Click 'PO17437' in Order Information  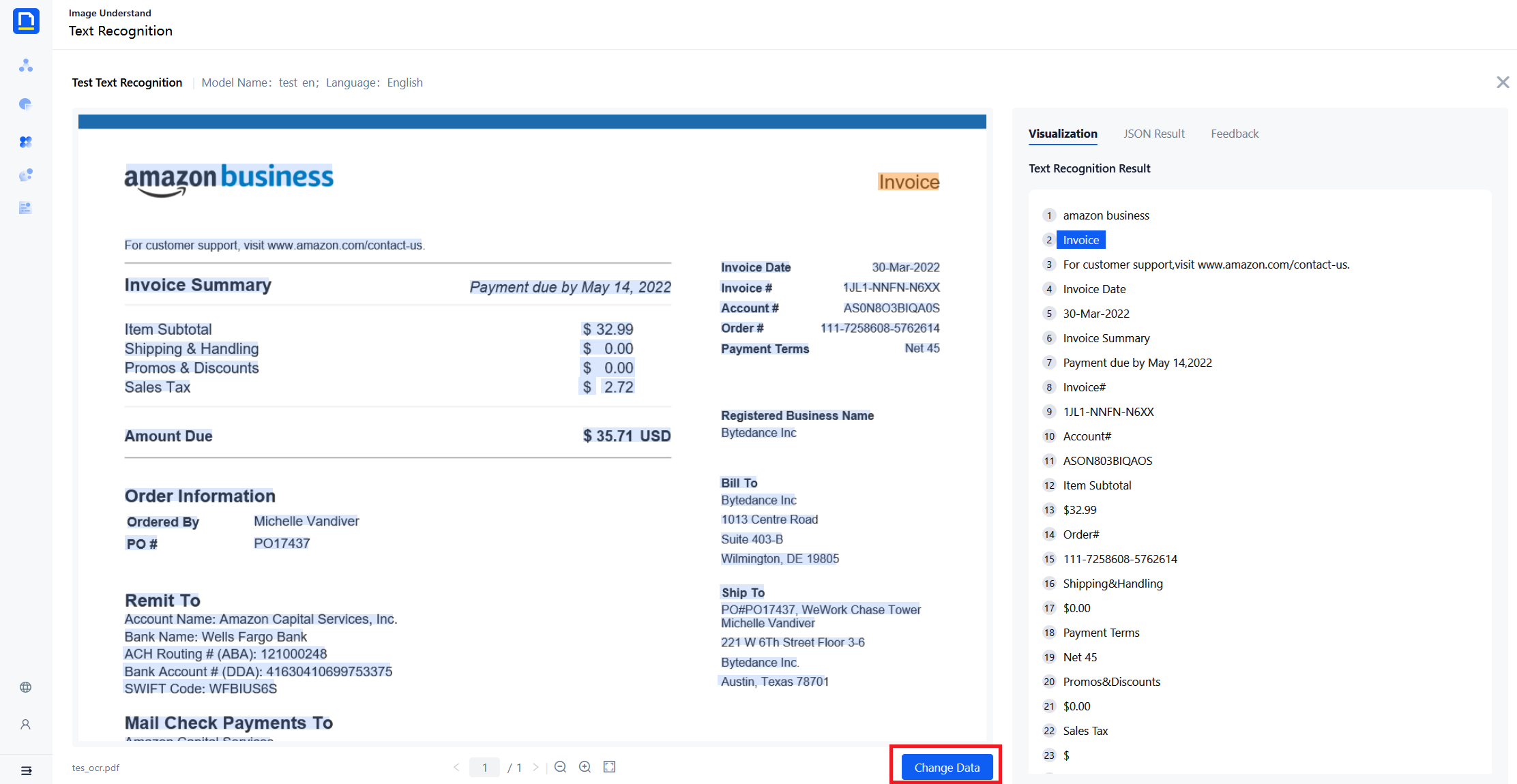[x=282, y=543]
